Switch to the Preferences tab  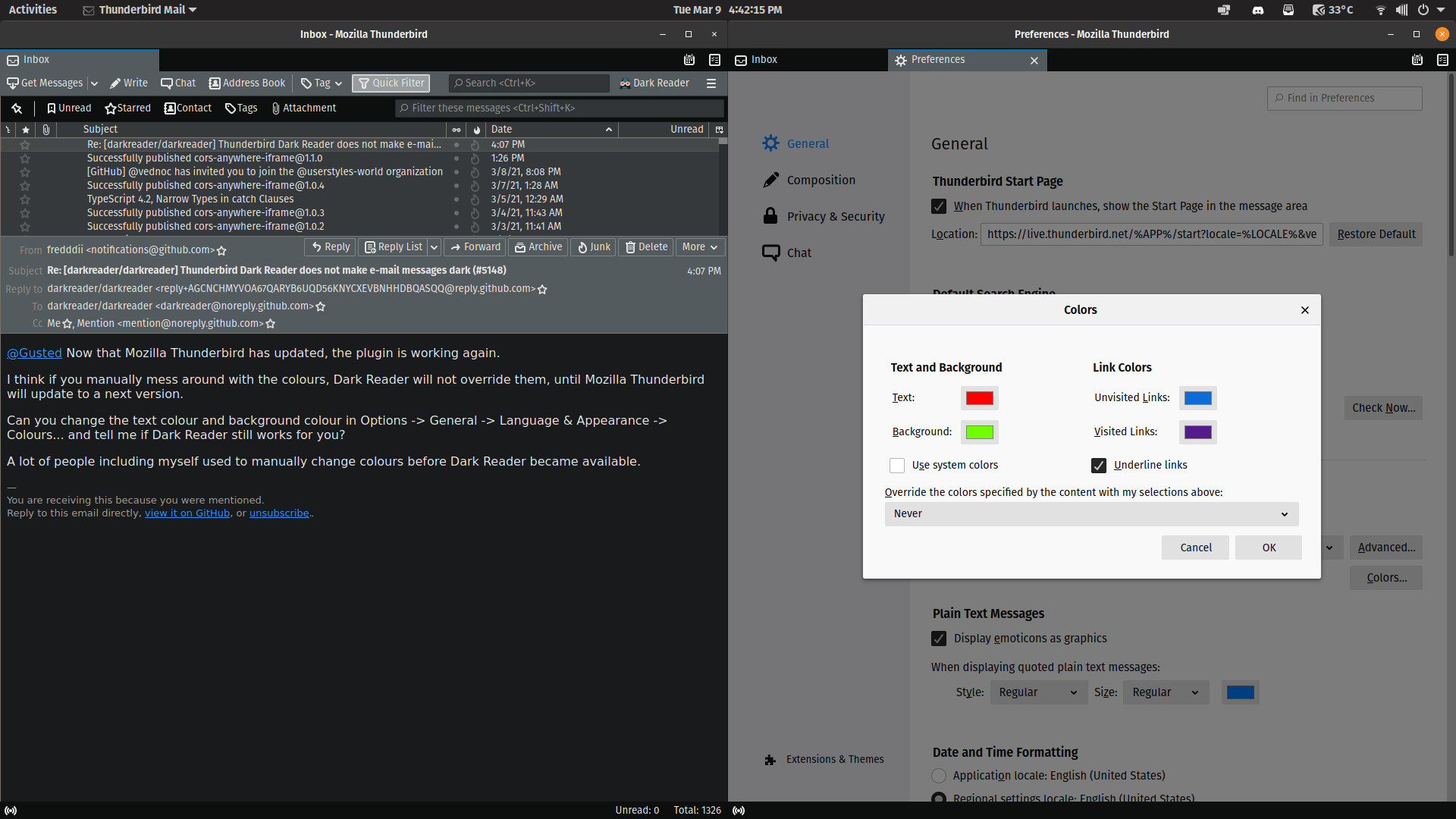coord(938,59)
